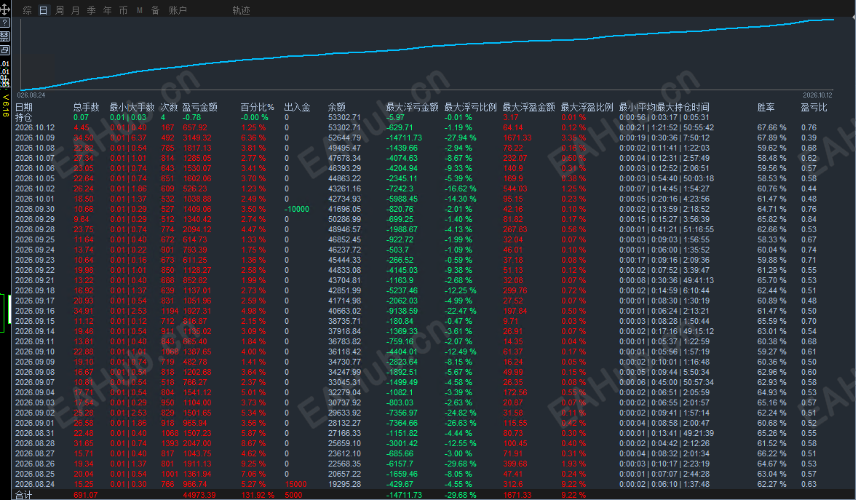Open the 月 monthly tab
Screen dimensions: 856x500
75,10
